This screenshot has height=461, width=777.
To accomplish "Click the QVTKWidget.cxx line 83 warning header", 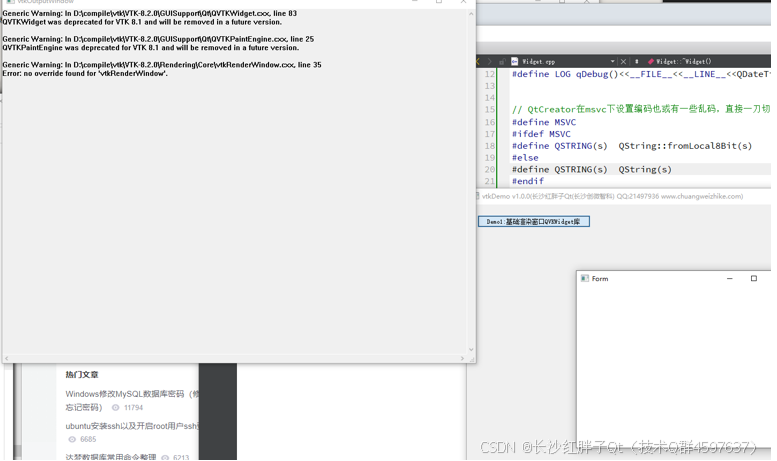I will (149, 13).
